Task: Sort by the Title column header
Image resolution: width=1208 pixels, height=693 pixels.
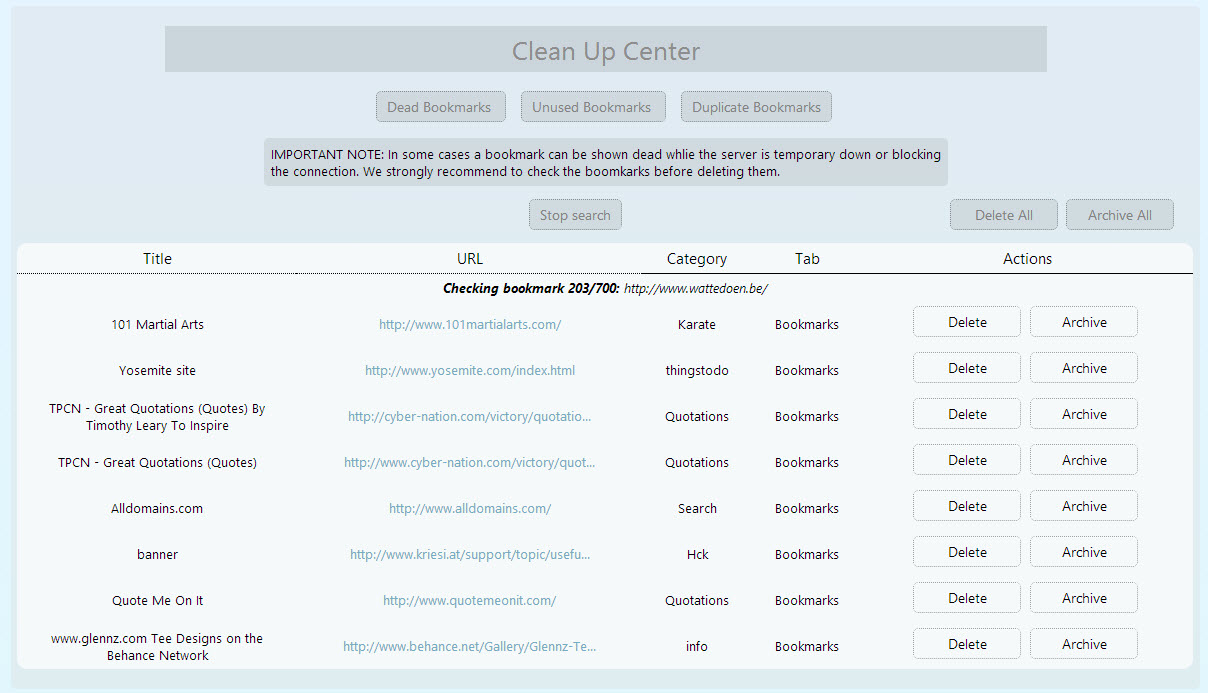Action: (x=157, y=258)
